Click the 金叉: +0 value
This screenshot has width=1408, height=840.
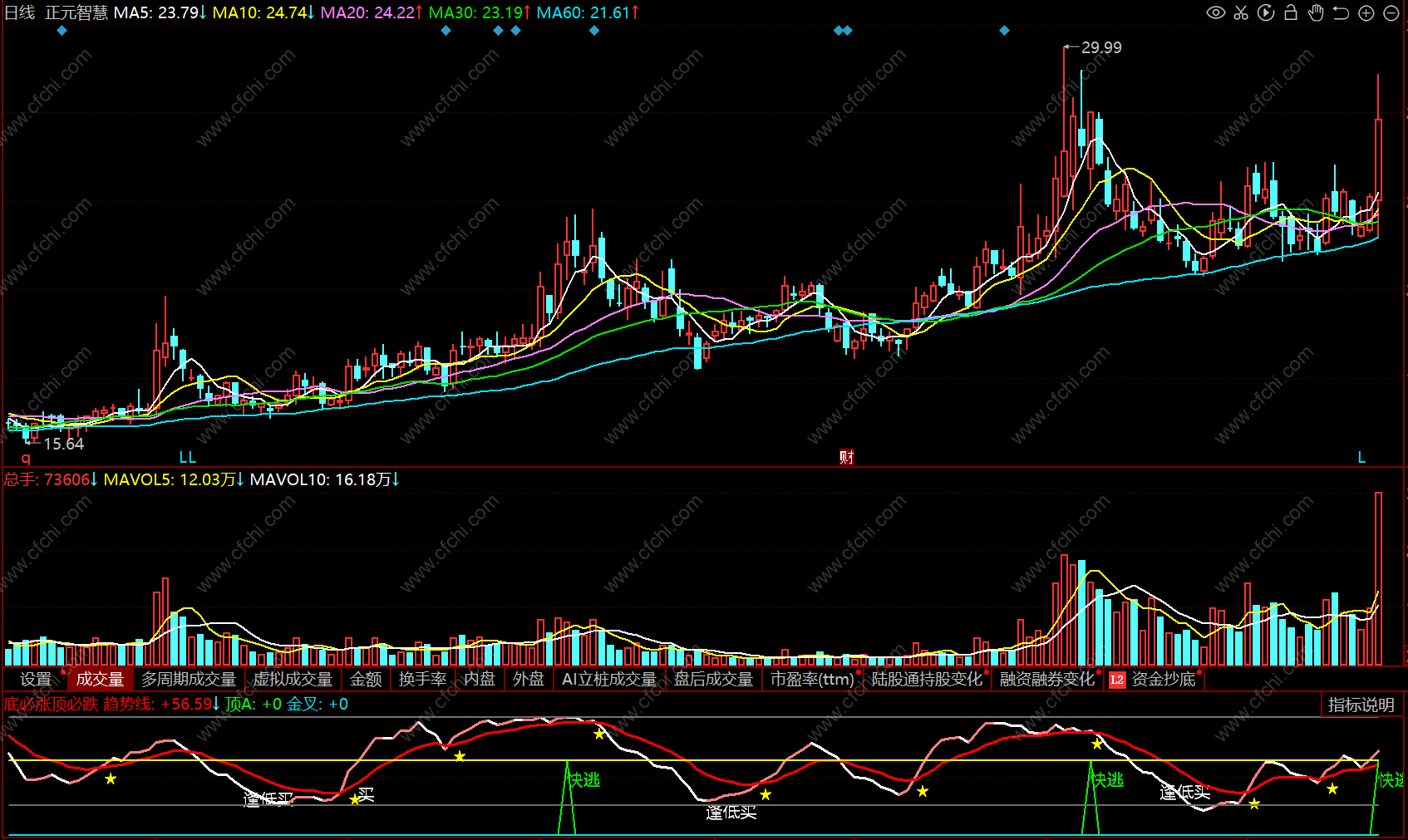[318, 704]
